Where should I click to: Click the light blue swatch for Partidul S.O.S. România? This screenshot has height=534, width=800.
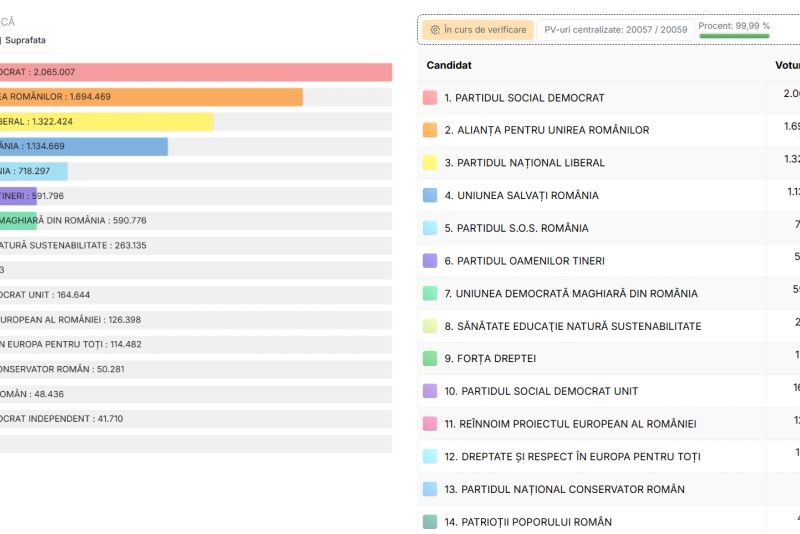click(x=430, y=228)
